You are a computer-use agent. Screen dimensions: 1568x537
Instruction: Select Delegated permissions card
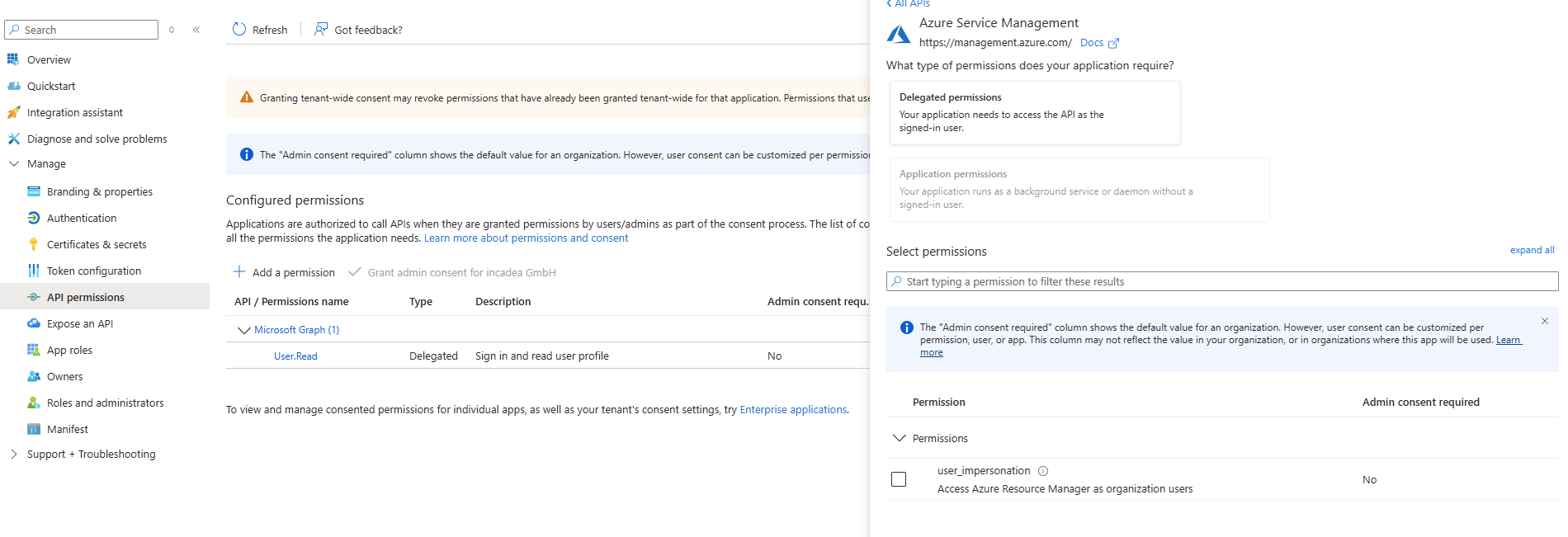click(x=1035, y=112)
